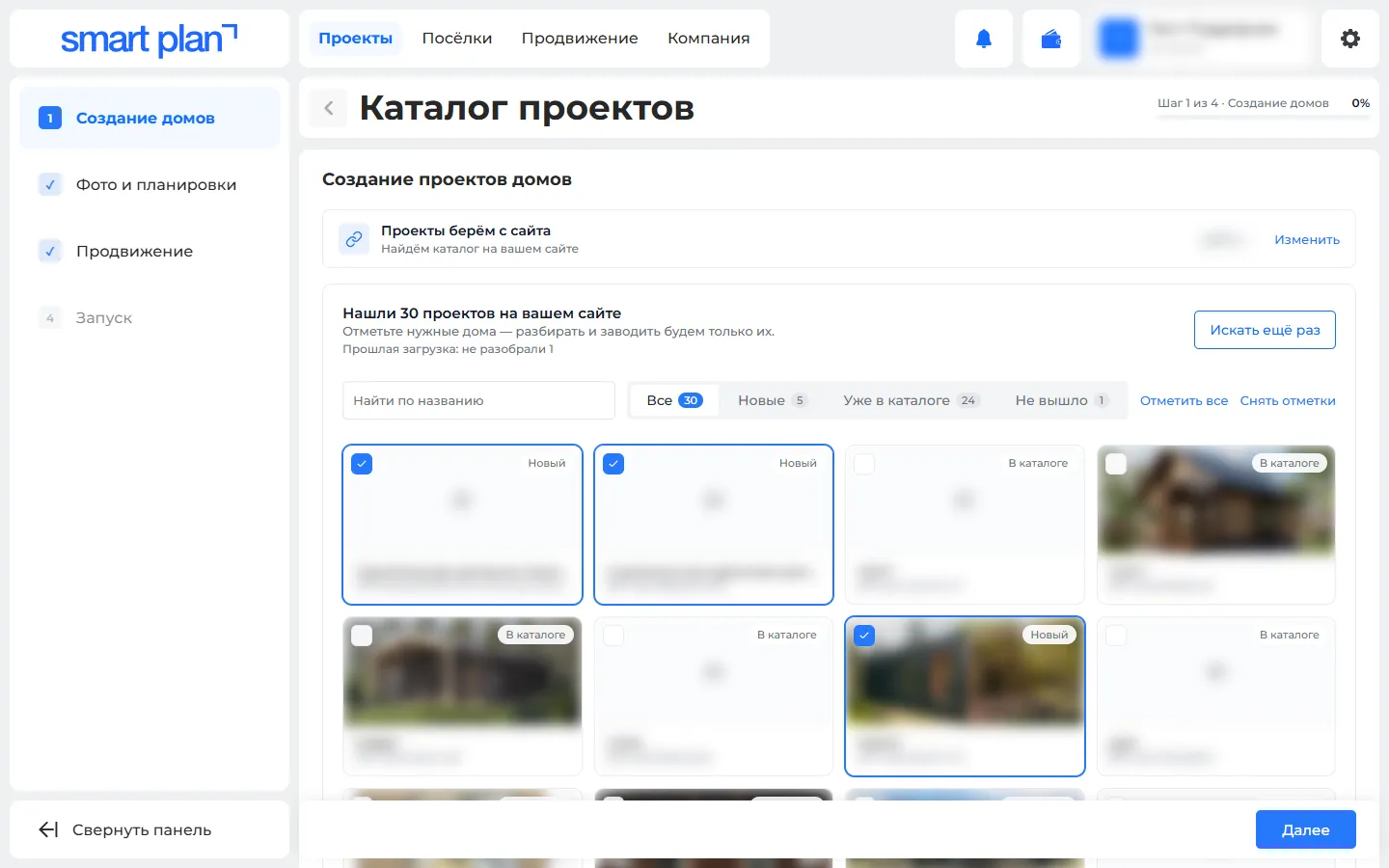Open the Продвижение top menu tab
The width and height of the screenshot is (1389, 868).
tap(580, 39)
